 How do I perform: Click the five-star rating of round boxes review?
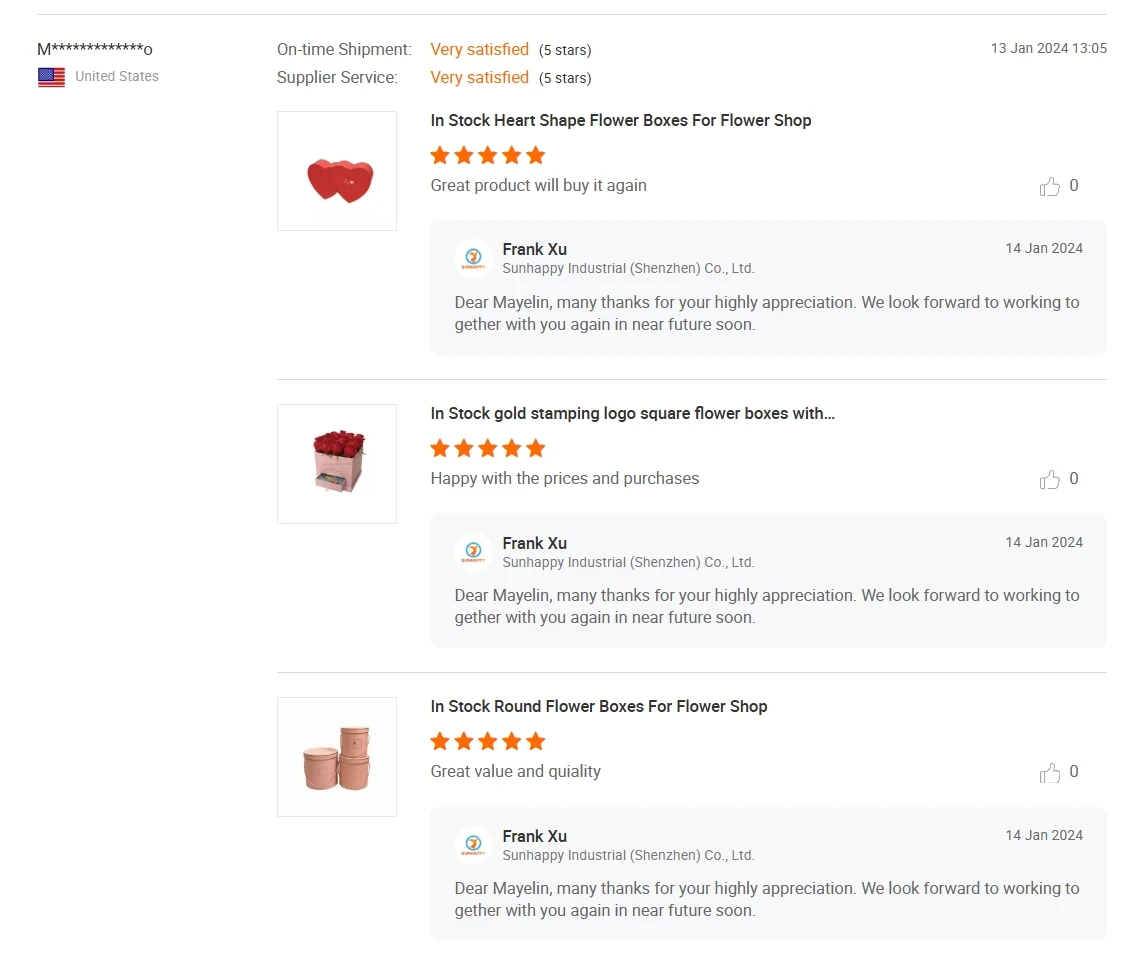(x=487, y=741)
